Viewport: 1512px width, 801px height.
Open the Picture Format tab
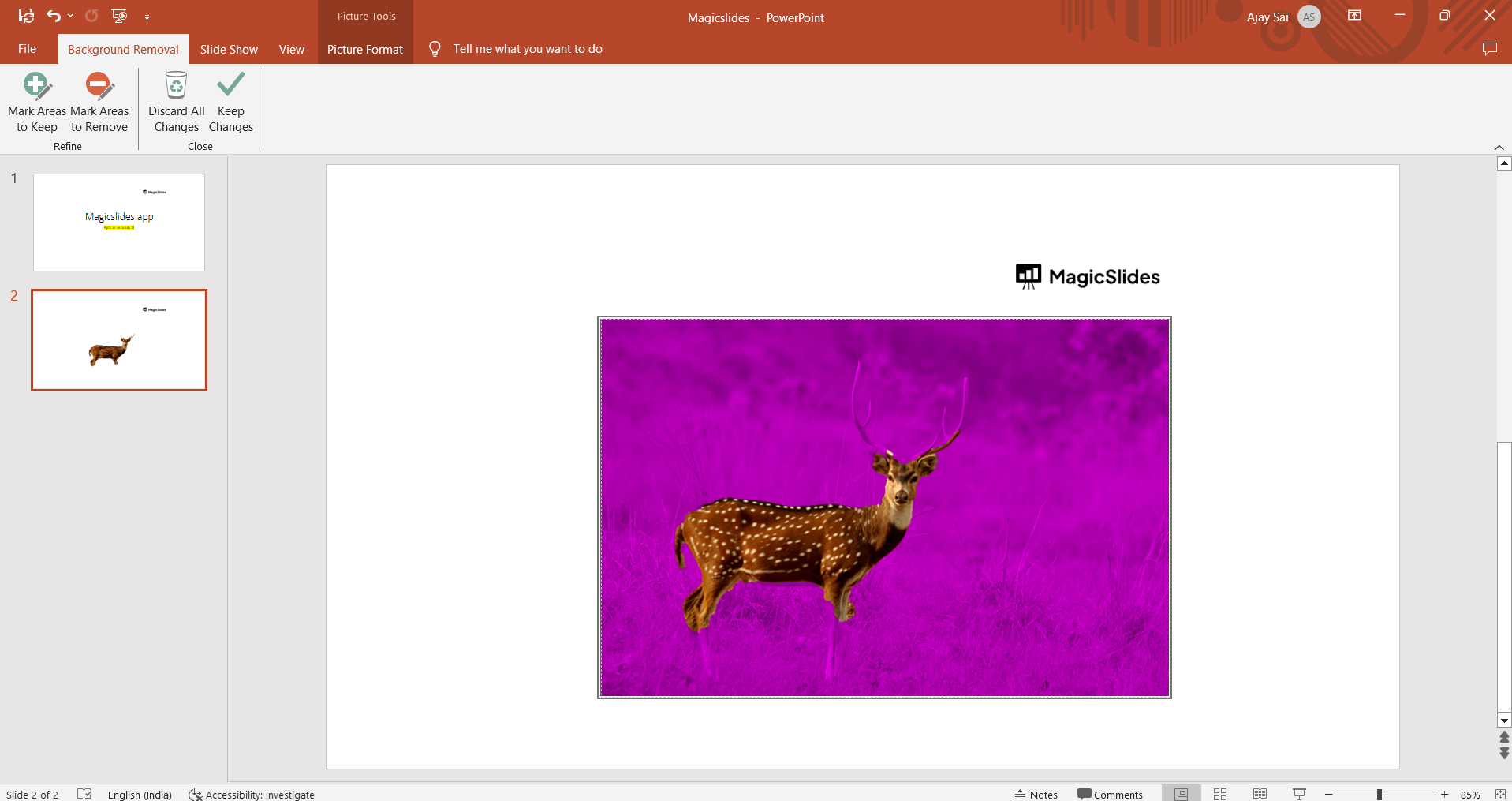pyautogui.click(x=364, y=49)
